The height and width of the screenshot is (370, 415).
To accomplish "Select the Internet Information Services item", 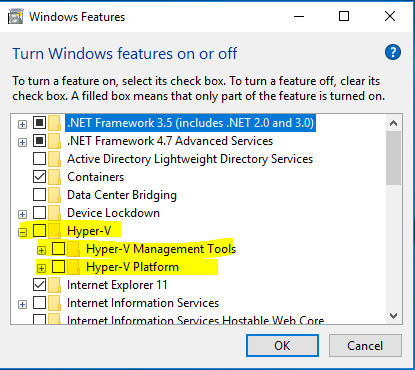I will (143, 303).
